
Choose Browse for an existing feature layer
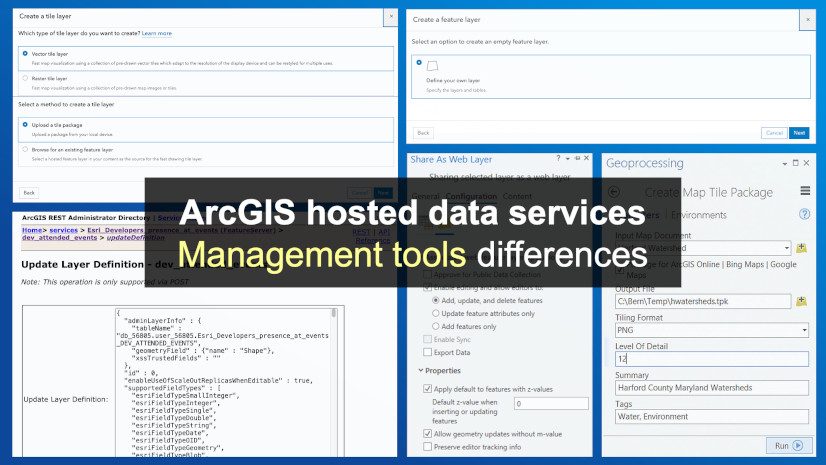(x=25, y=150)
